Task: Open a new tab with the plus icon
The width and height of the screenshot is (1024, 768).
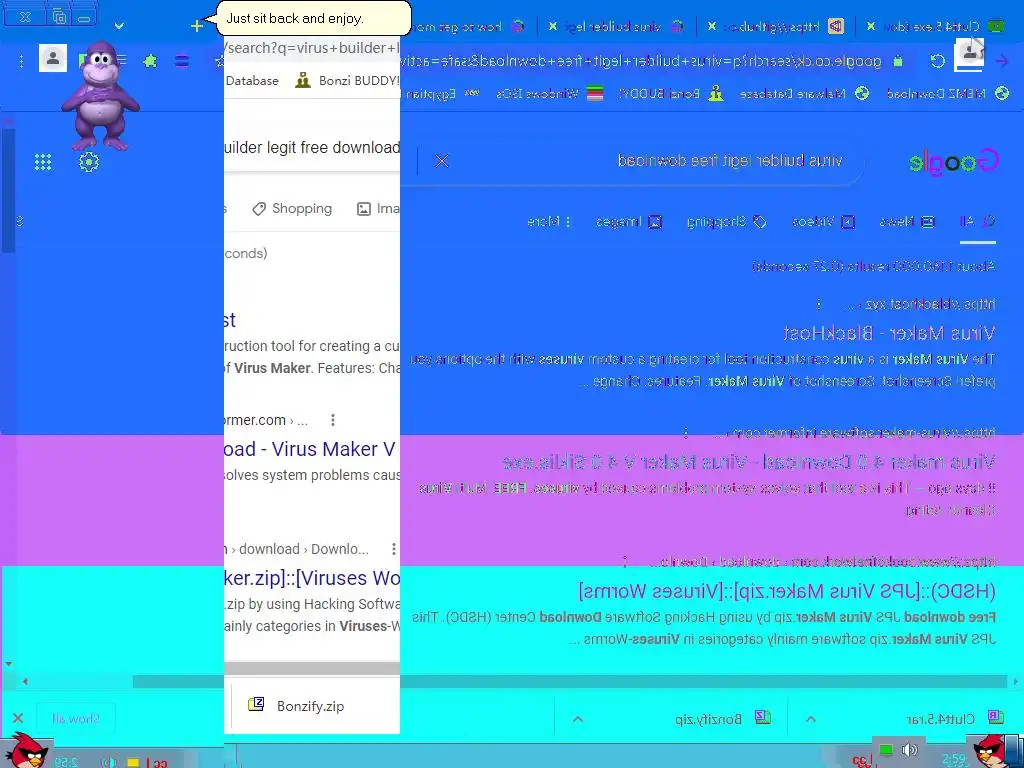Action: (197, 26)
